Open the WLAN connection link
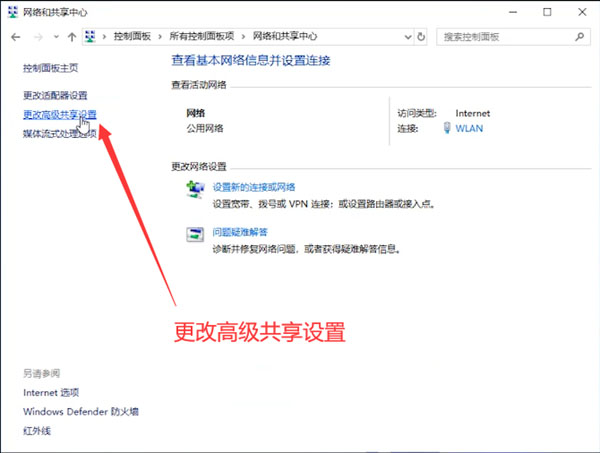 tap(469, 128)
